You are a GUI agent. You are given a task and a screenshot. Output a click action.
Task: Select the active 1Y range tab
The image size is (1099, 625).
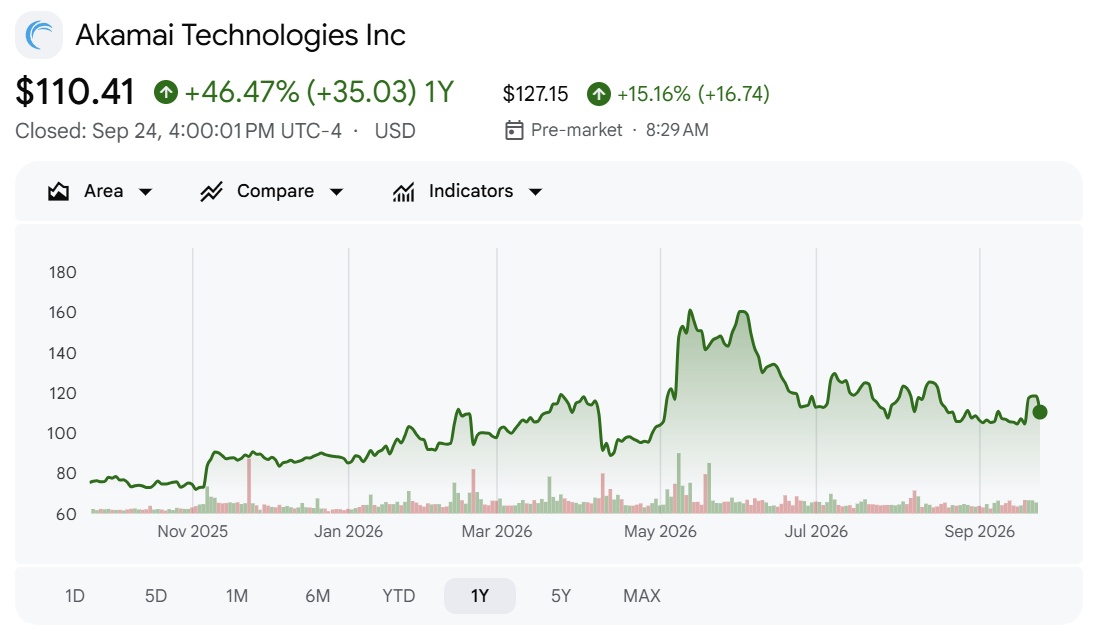click(480, 596)
